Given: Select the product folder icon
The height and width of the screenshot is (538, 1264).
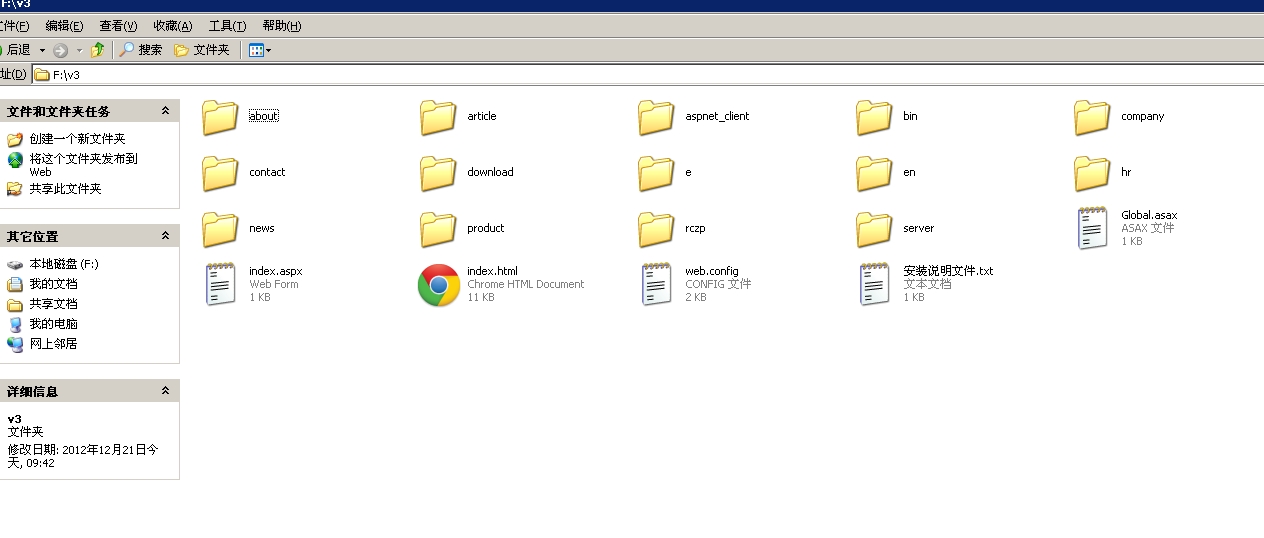Looking at the screenshot, I should (438, 229).
